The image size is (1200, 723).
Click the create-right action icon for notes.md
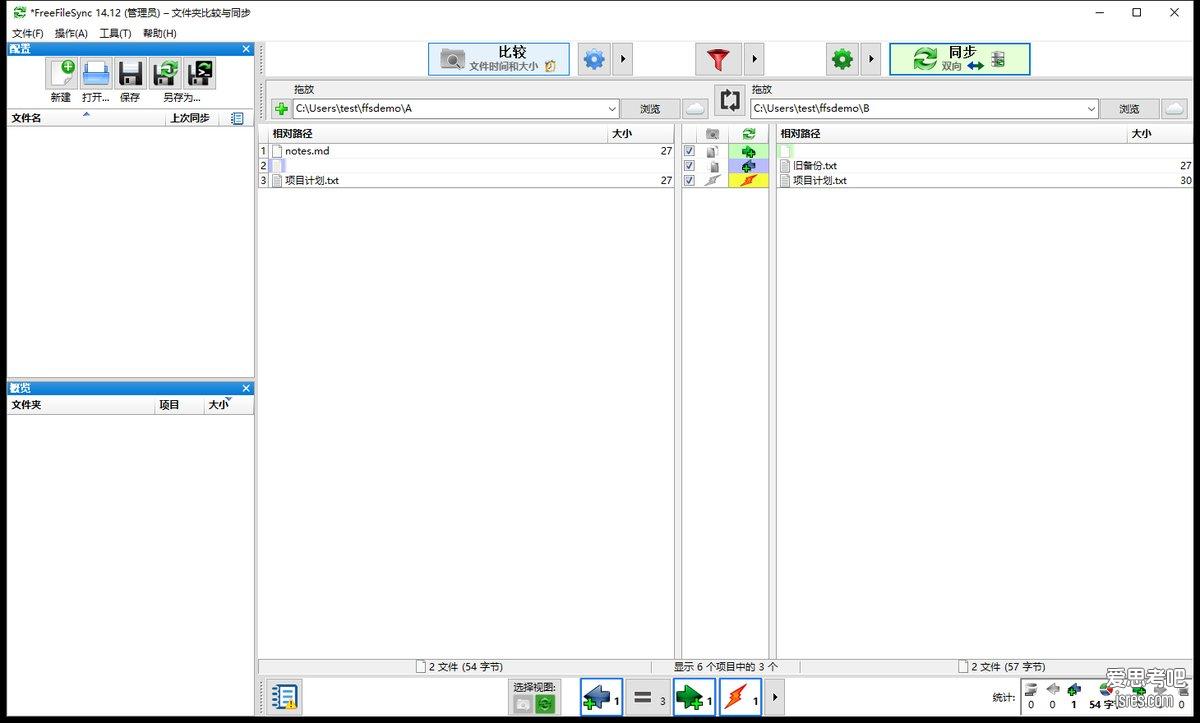(748, 151)
